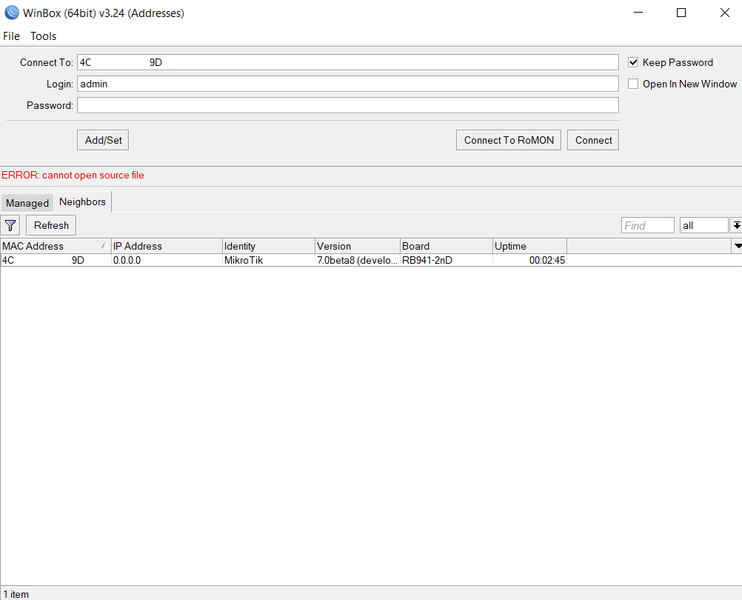
Task: Enable Open In New Window checkbox
Action: pos(633,84)
